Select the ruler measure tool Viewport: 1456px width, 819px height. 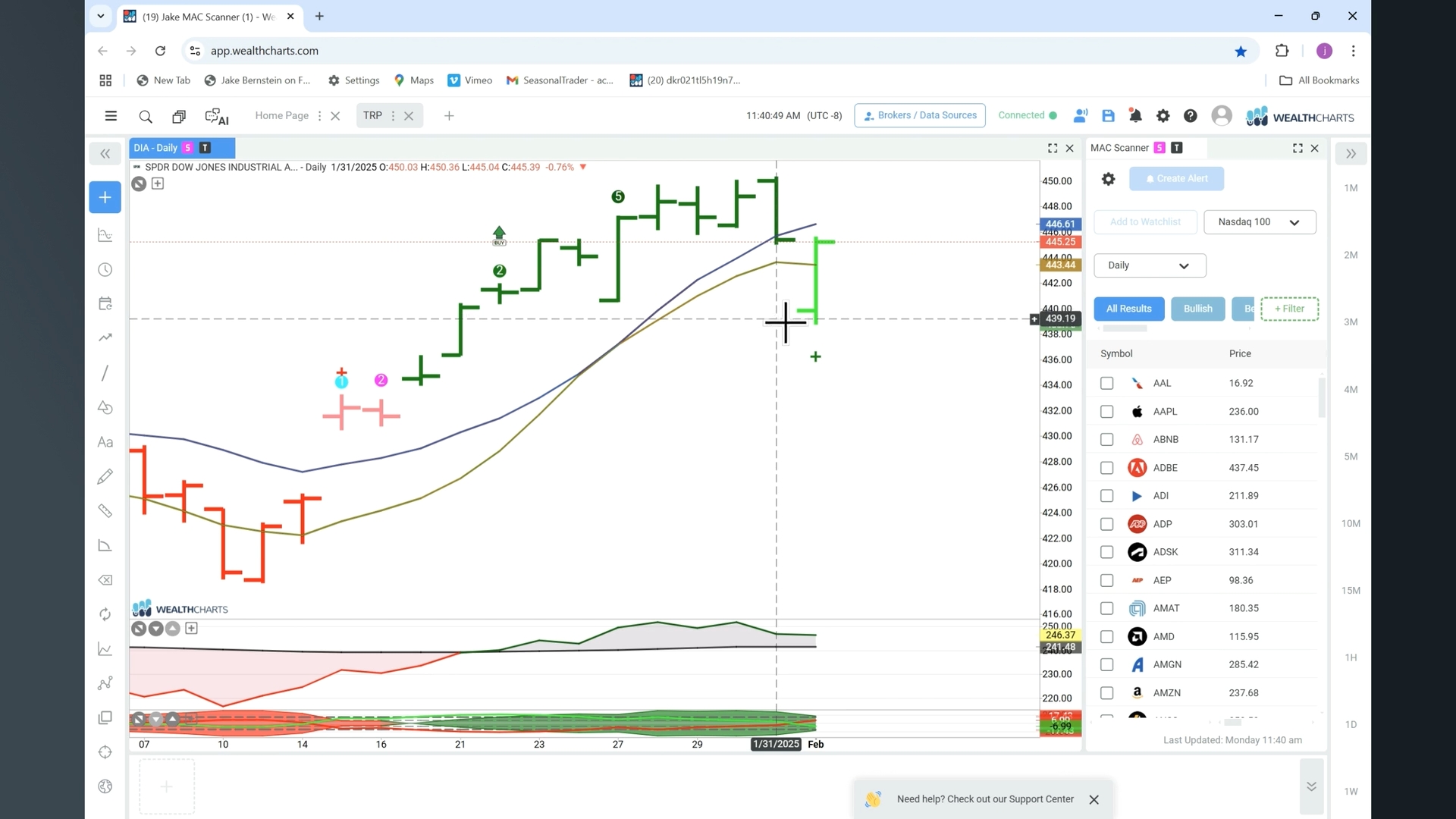(105, 511)
